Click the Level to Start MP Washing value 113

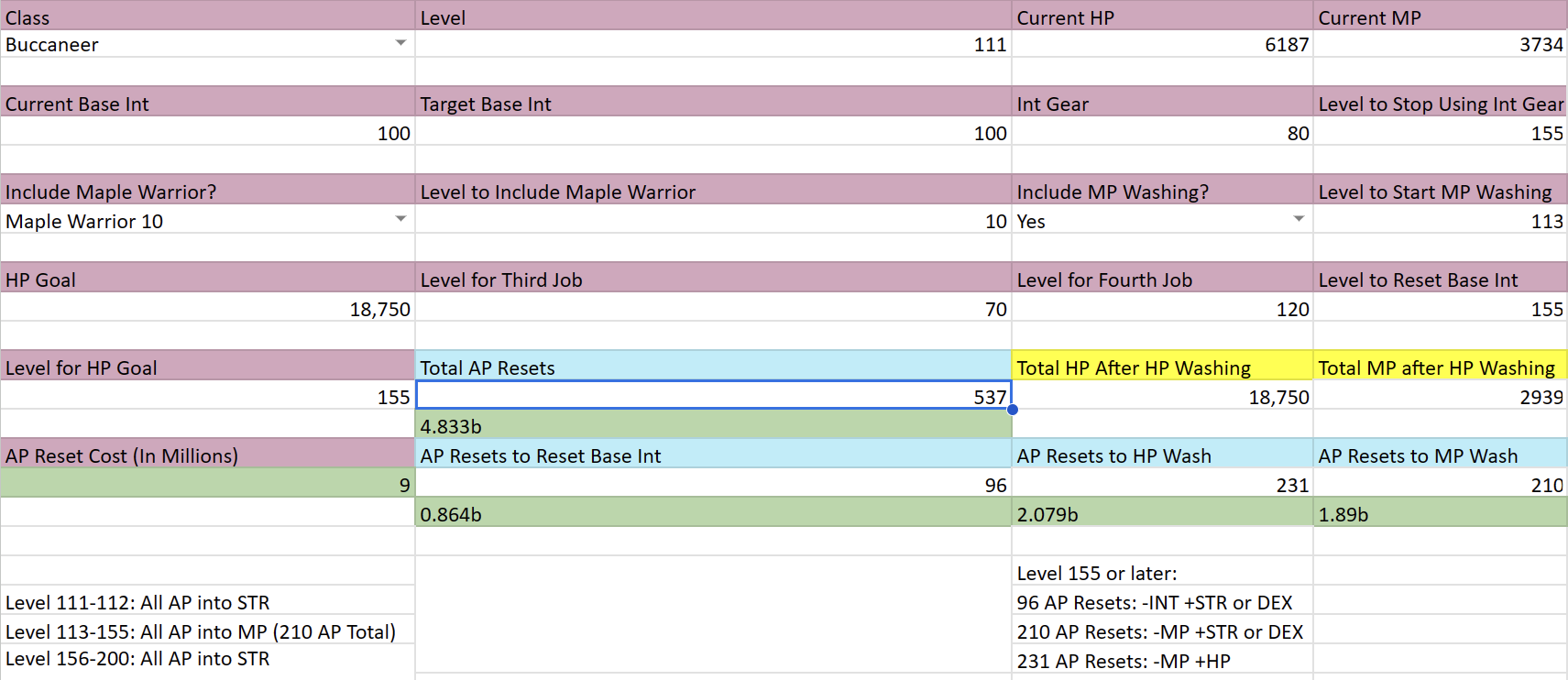point(1439,221)
